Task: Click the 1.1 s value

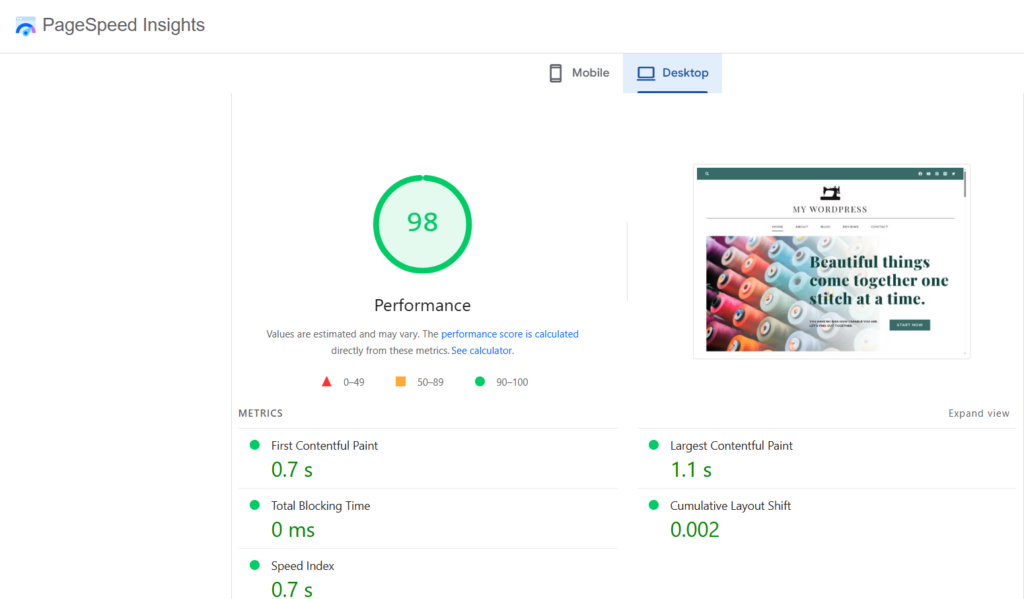Action: click(x=691, y=470)
